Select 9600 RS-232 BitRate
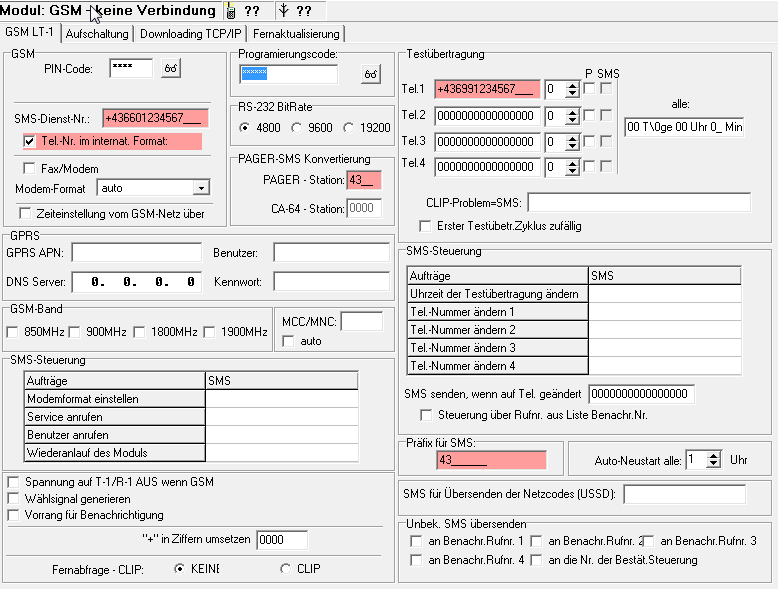Image resolution: width=778 pixels, height=589 pixels. 297,128
